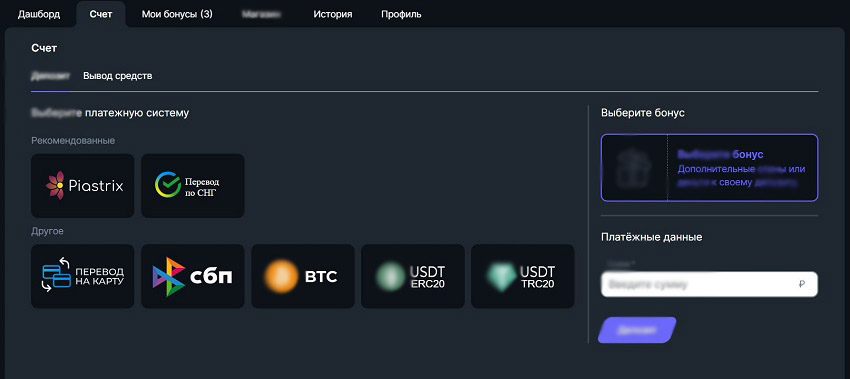The image size is (850, 379).
Task: Choose the СБП payment method
Action: (x=192, y=276)
